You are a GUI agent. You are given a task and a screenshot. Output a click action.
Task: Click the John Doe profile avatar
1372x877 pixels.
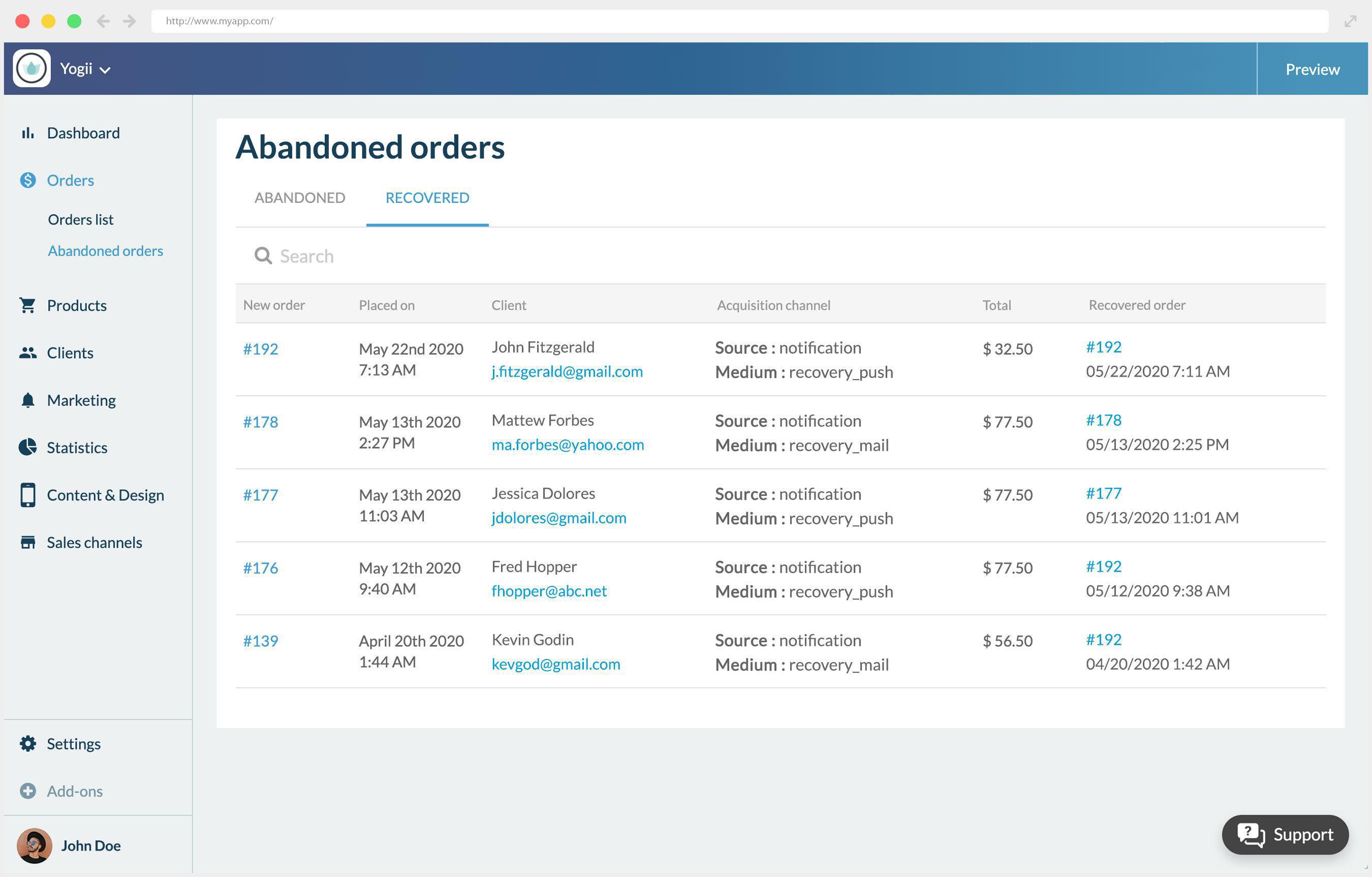pos(34,845)
